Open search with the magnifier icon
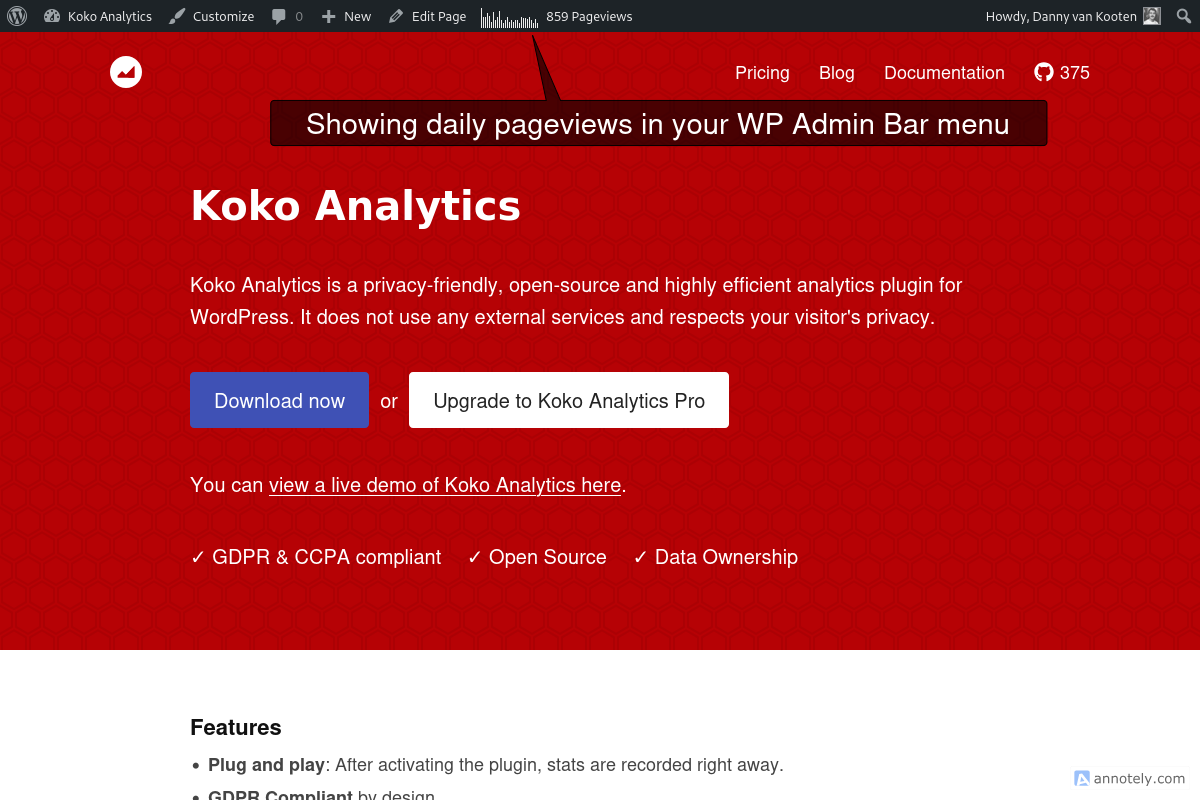The height and width of the screenshot is (800, 1200). tap(1183, 16)
